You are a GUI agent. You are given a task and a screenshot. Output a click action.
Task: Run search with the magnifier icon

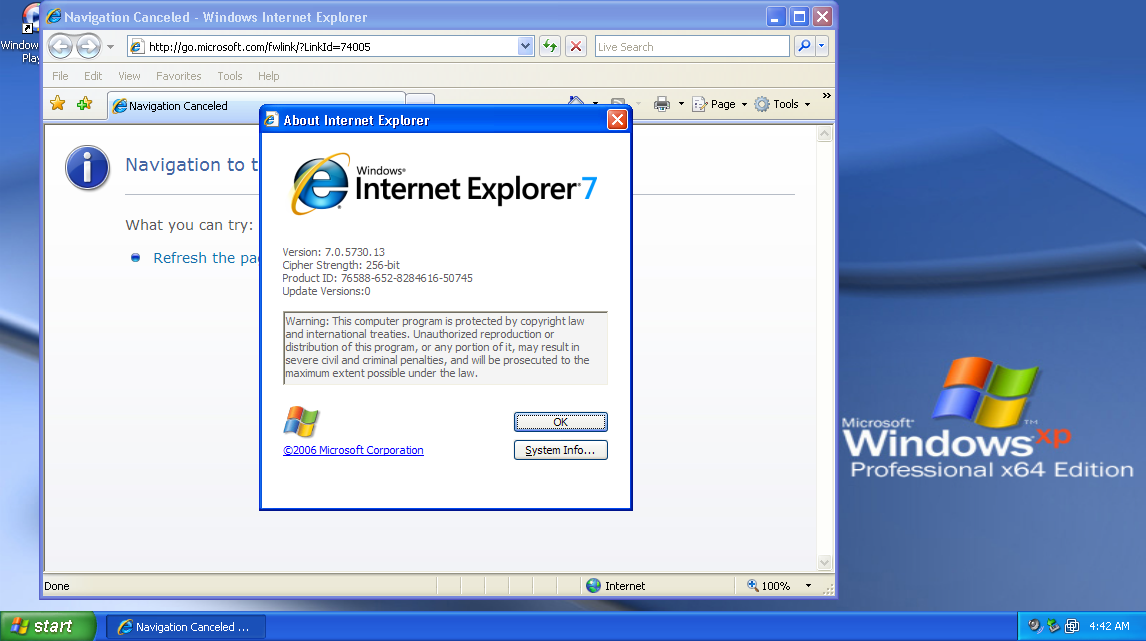(804, 46)
